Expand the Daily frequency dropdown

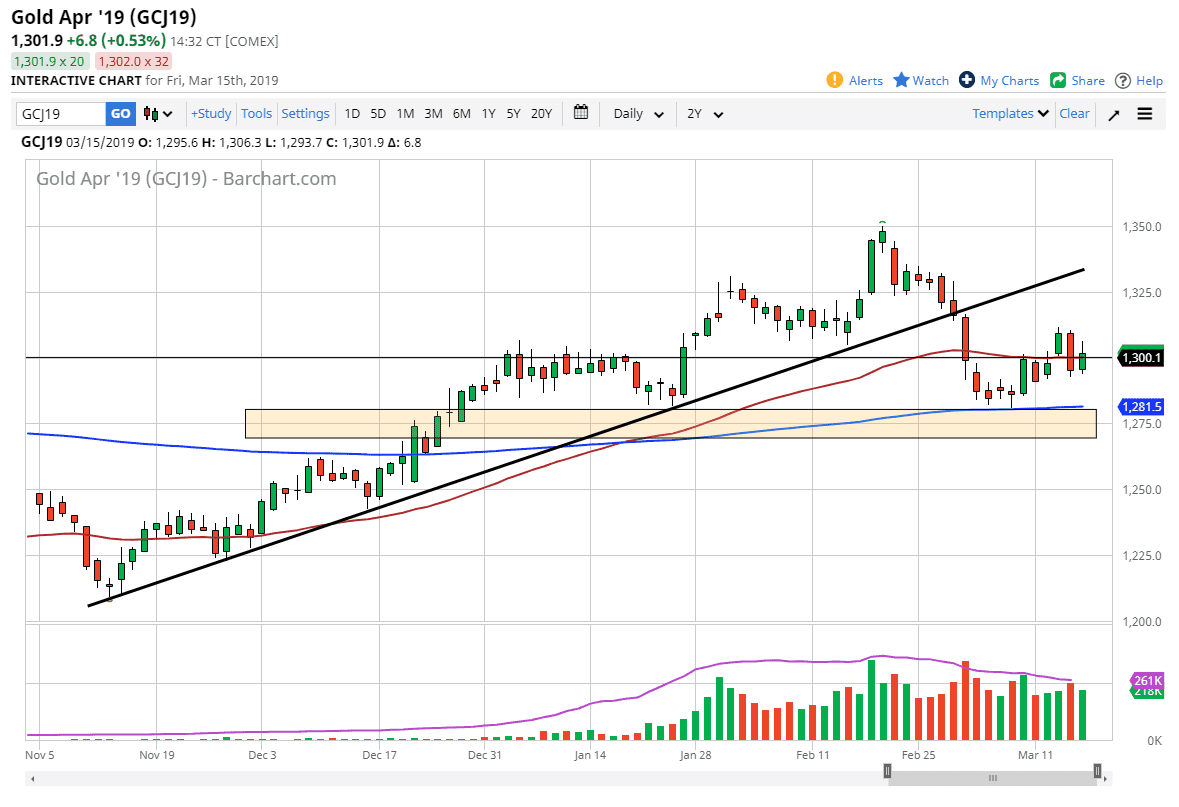click(x=638, y=114)
